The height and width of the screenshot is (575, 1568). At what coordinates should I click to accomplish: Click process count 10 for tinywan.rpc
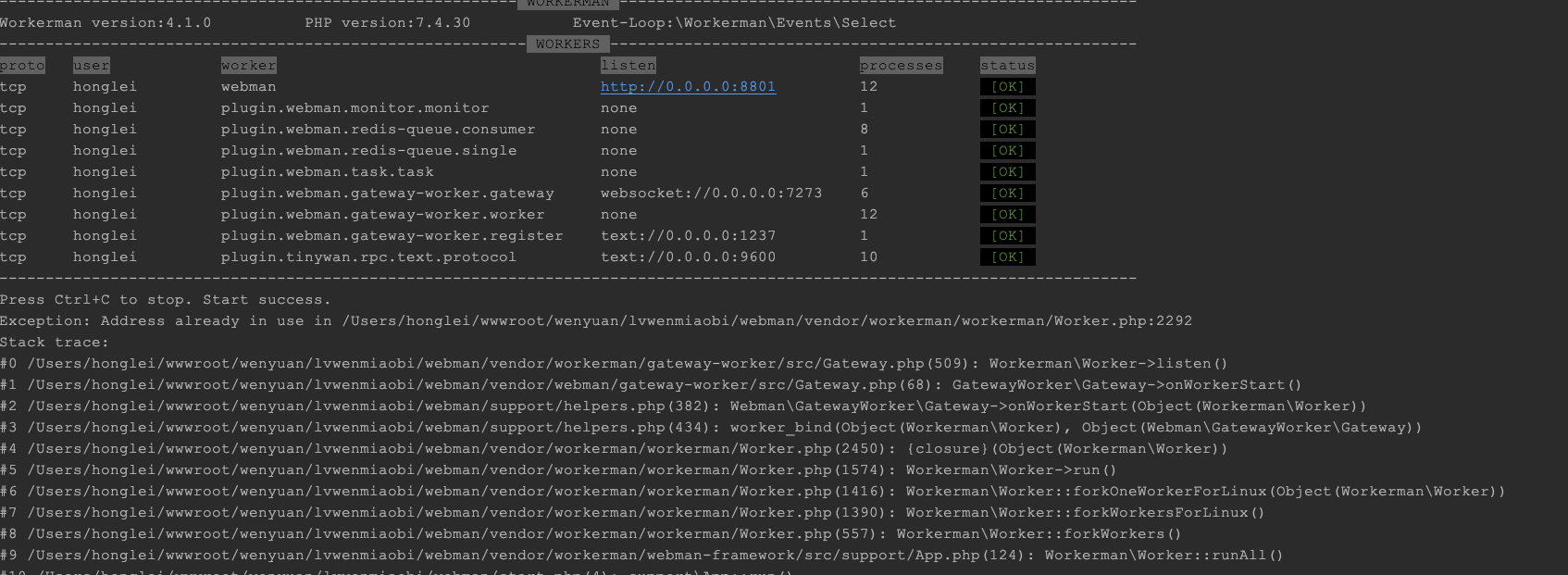[868, 257]
